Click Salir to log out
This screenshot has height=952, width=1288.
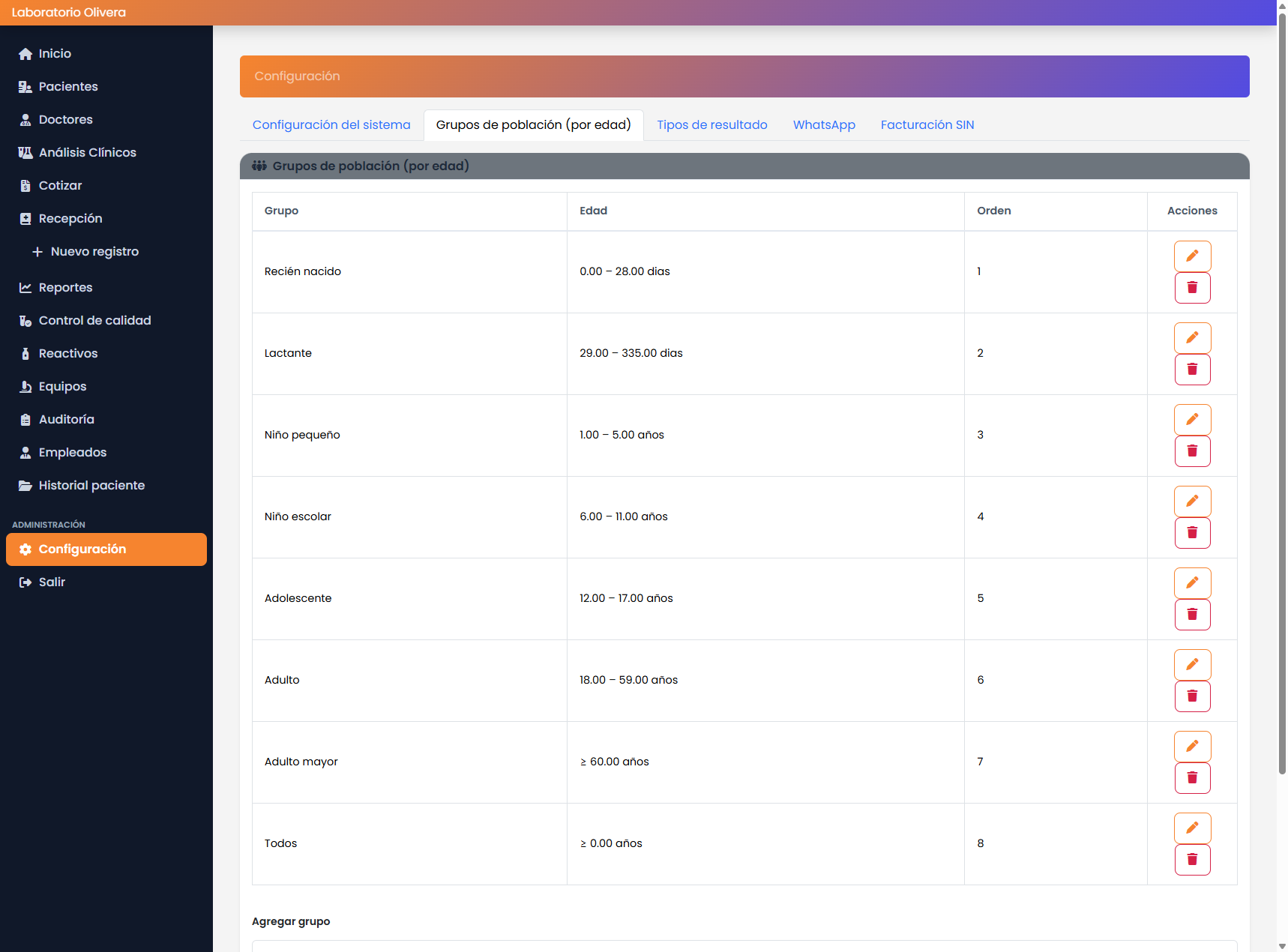52,582
